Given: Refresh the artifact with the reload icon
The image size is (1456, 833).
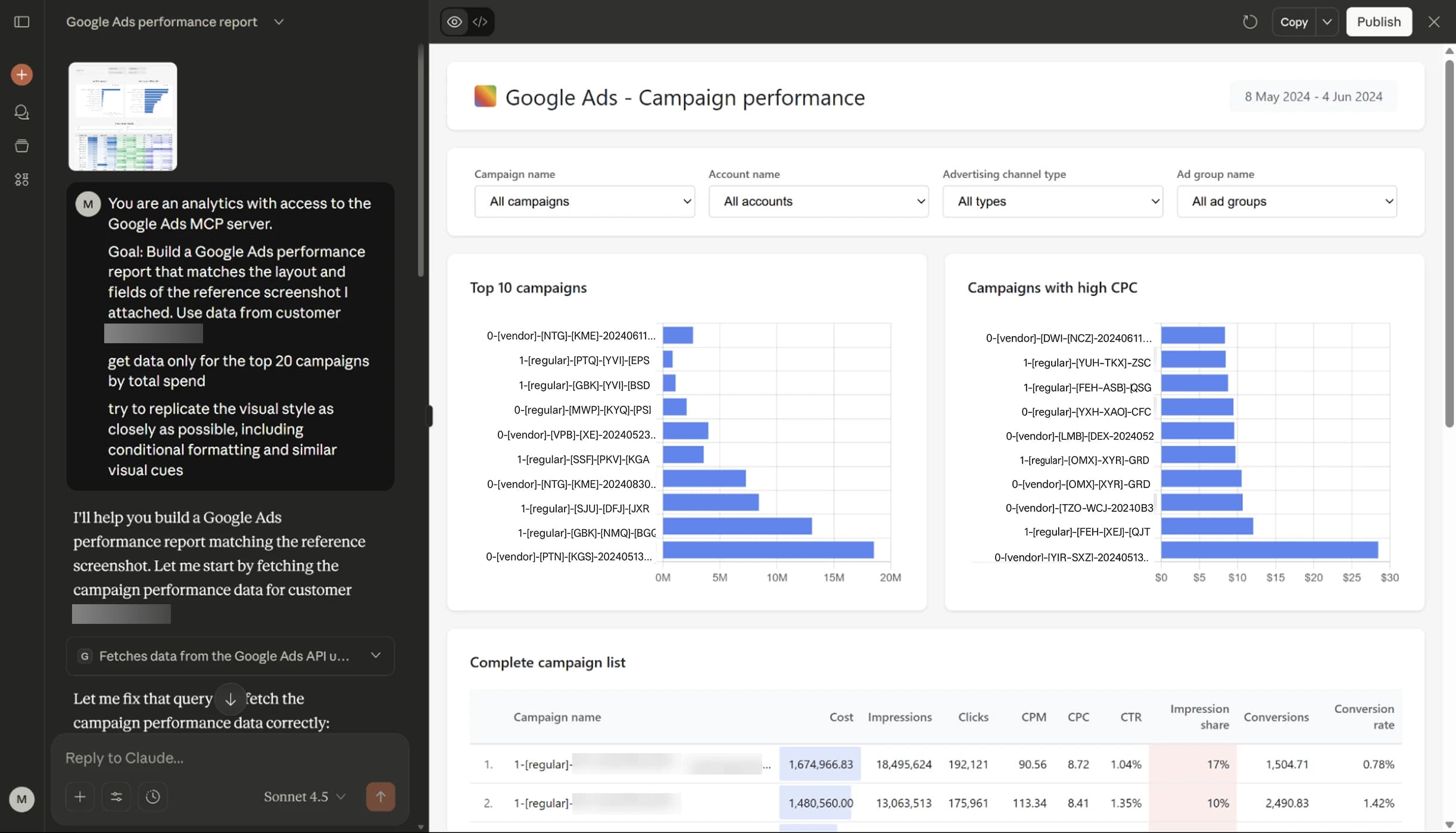Looking at the screenshot, I should (x=1249, y=21).
